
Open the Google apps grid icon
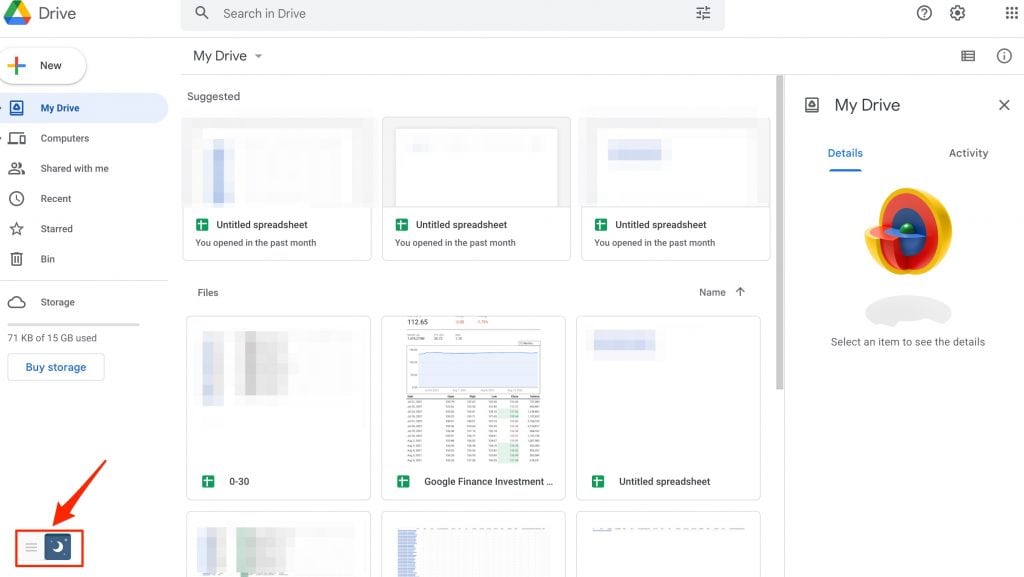[1012, 13]
